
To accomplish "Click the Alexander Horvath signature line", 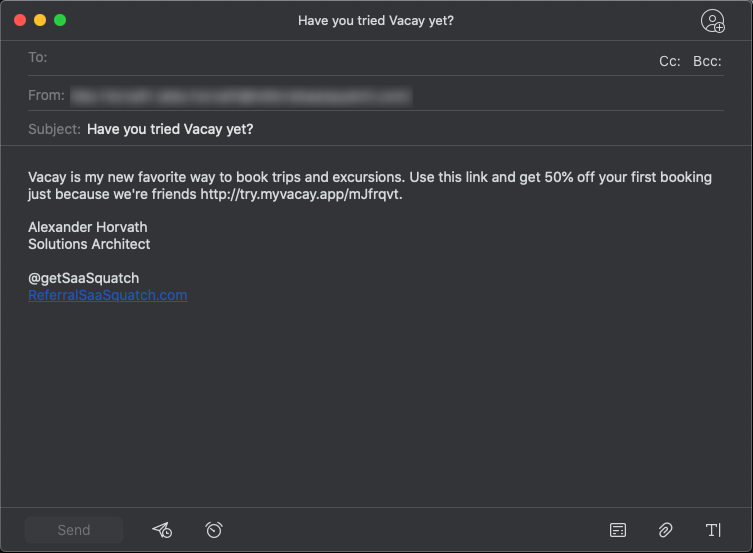I will point(88,227).
